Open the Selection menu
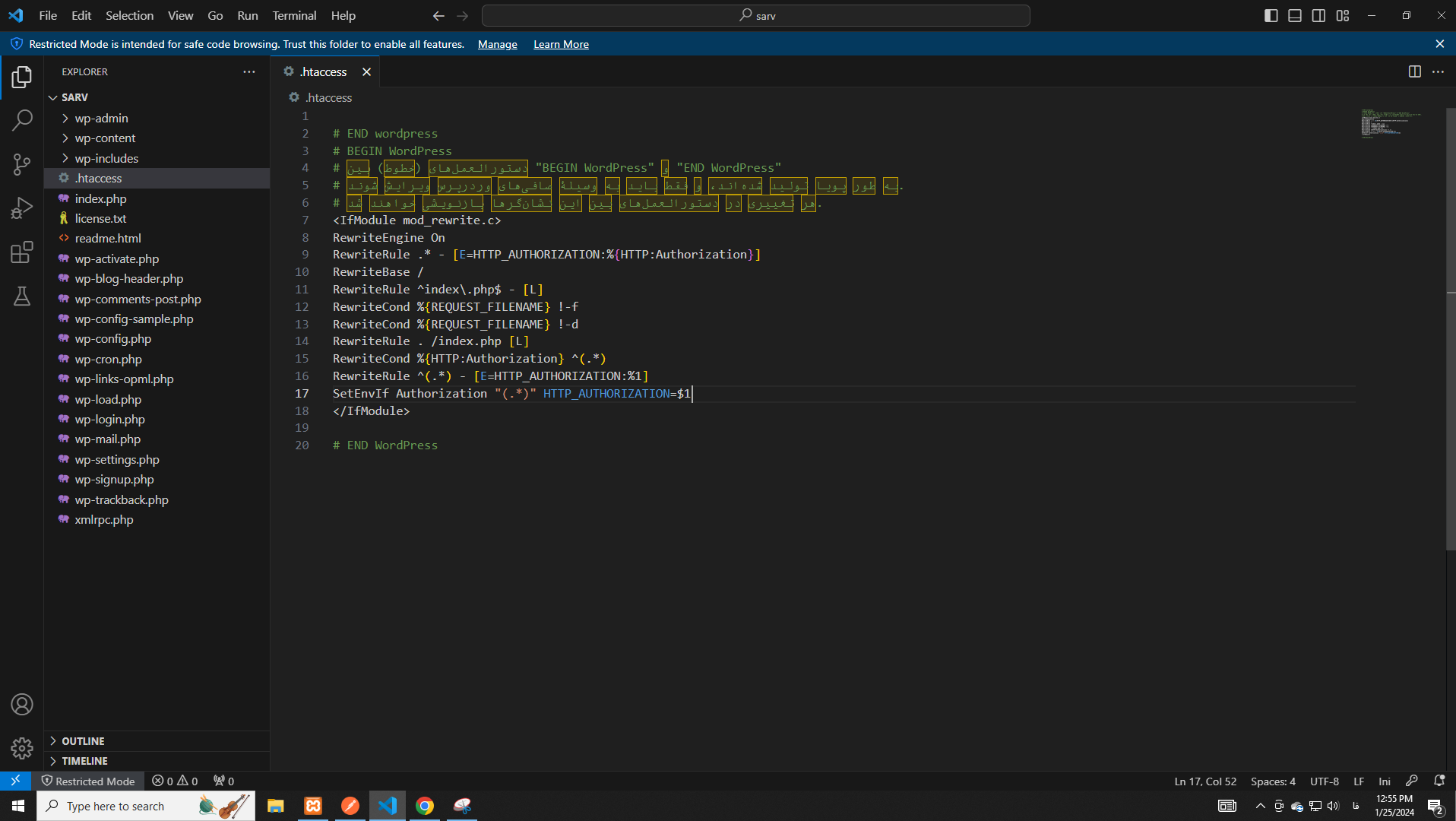The height and width of the screenshot is (821, 1456). (129, 15)
